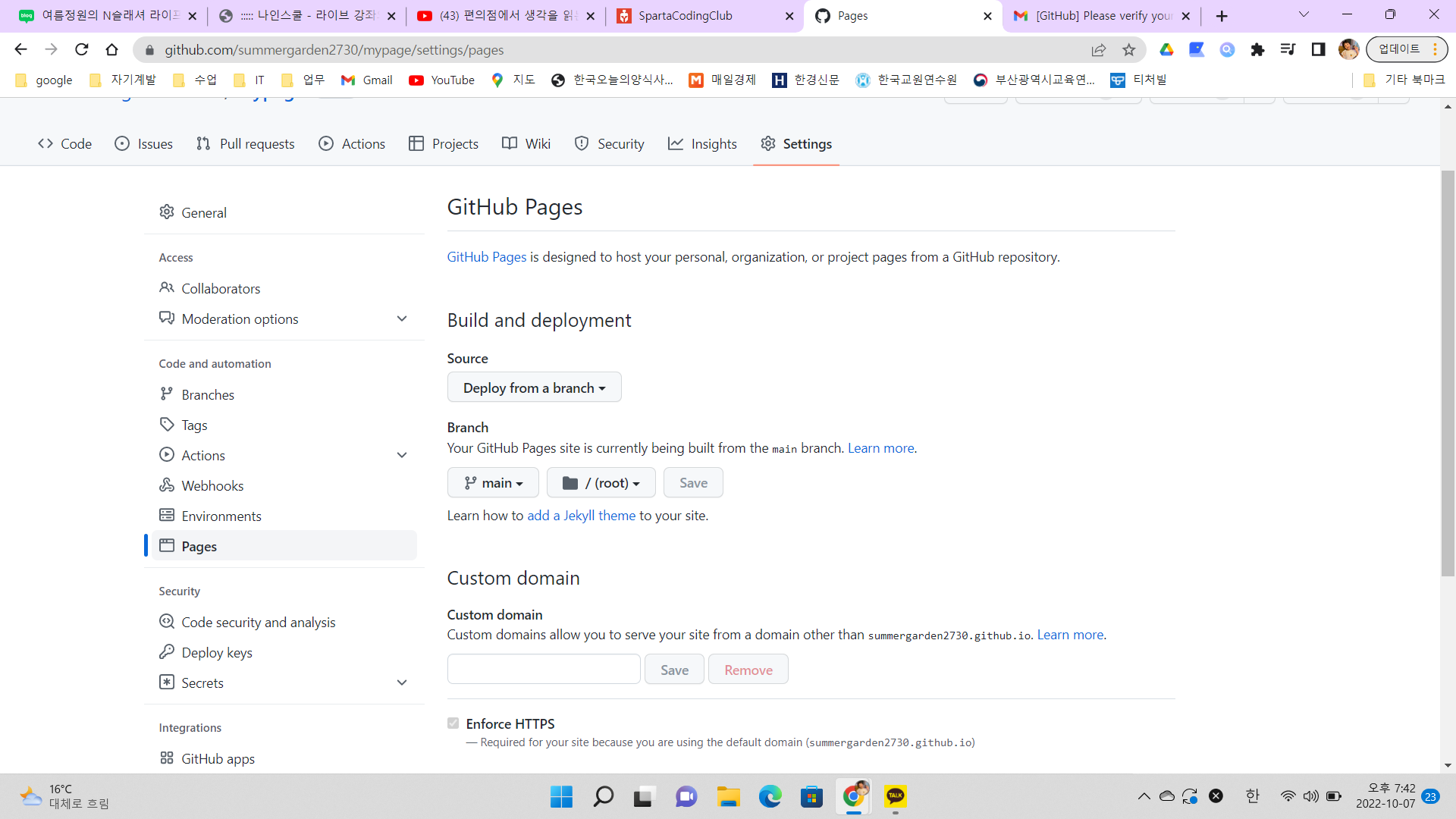Viewport: 1456px width, 819px height.
Task: Expand the Actions settings section
Action: click(402, 456)
